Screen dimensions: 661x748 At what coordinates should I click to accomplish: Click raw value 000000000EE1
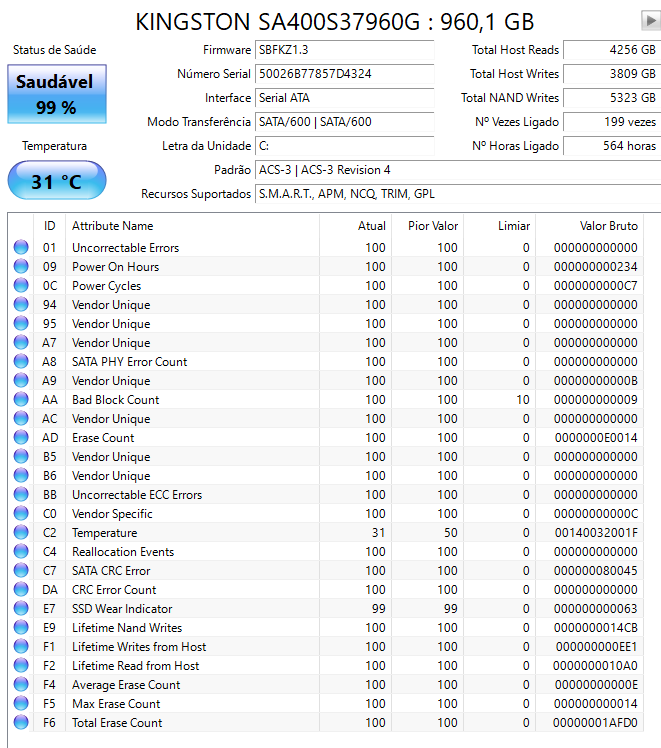coord(596,647)
